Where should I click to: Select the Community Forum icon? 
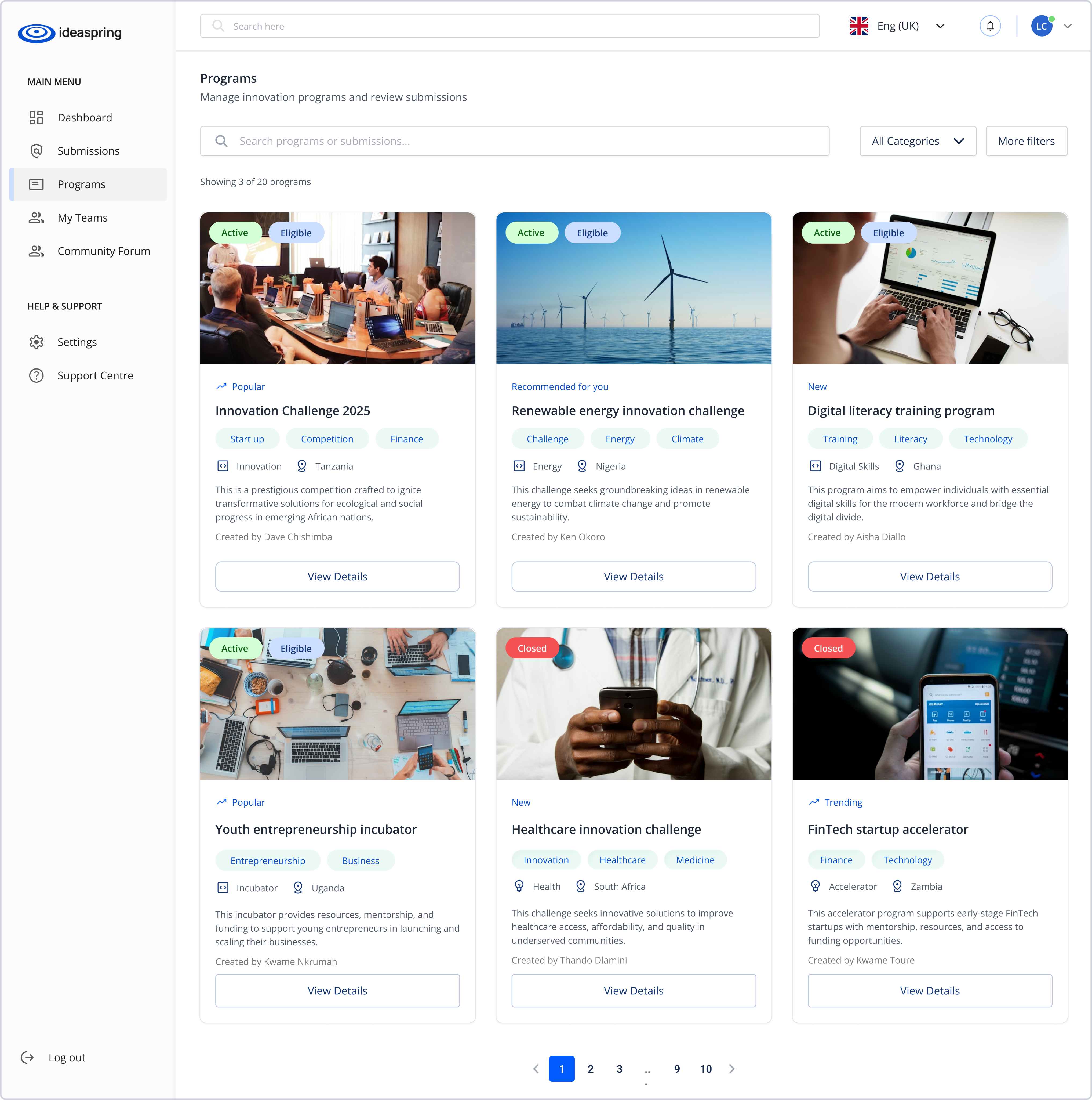tap(37, 251)
